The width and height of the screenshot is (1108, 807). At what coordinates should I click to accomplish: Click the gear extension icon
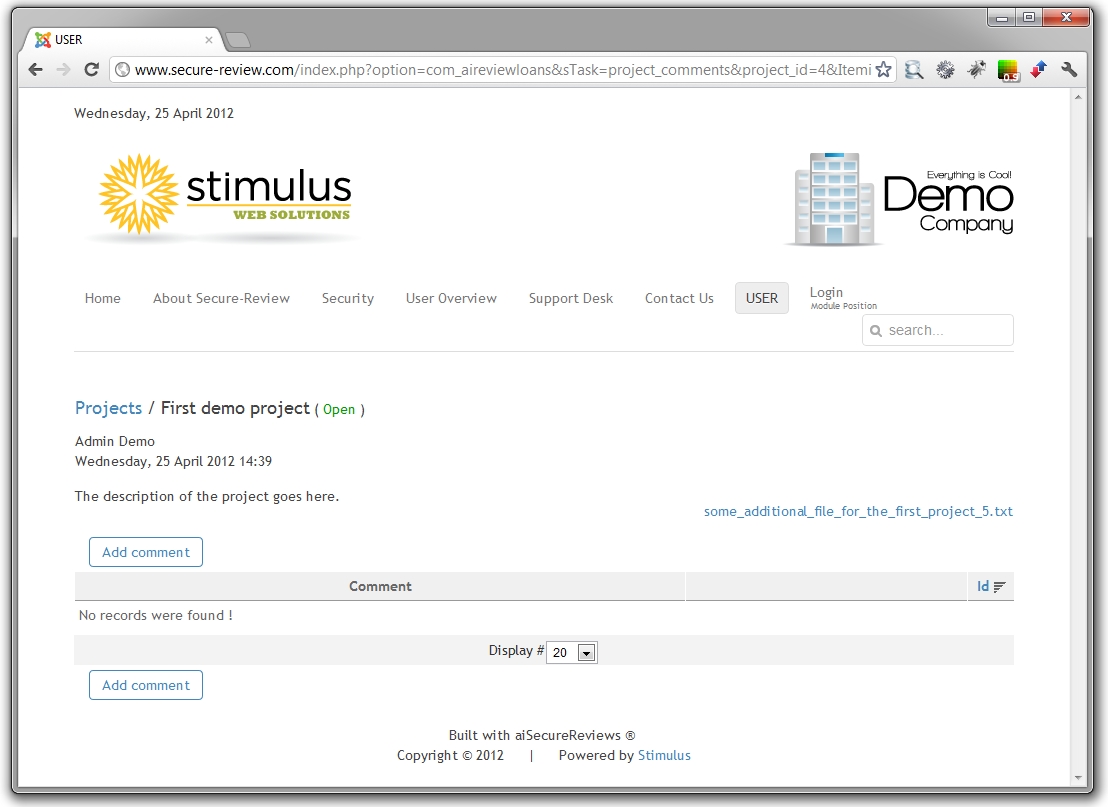click(x=945, y=70)
